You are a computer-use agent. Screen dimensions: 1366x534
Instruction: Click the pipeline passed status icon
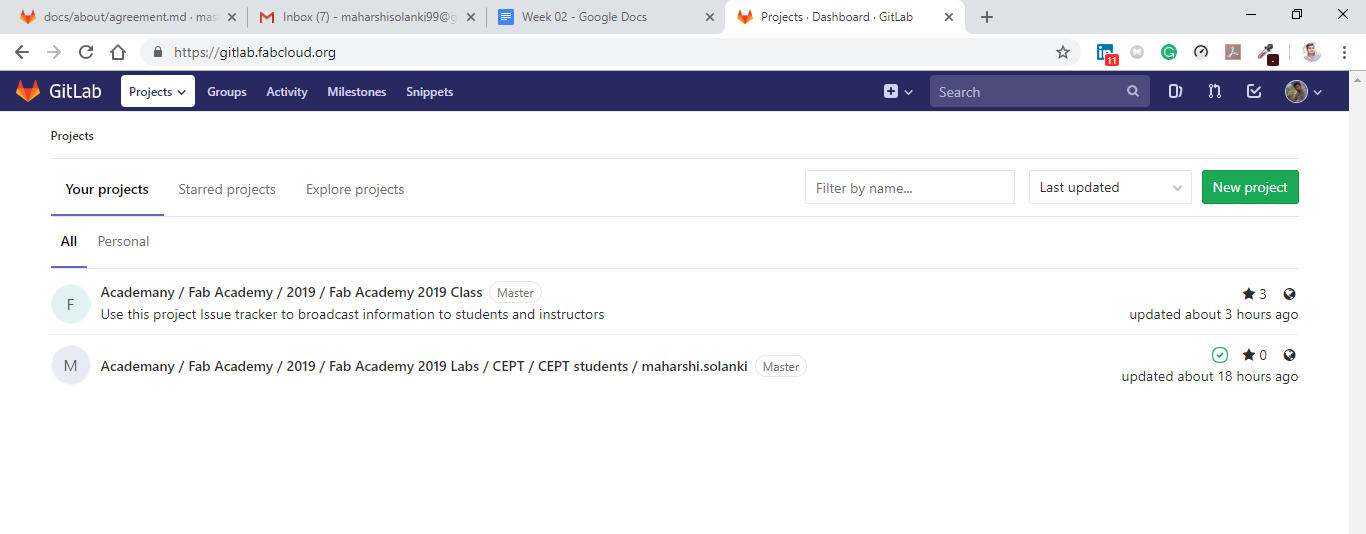pos(1219,355)
